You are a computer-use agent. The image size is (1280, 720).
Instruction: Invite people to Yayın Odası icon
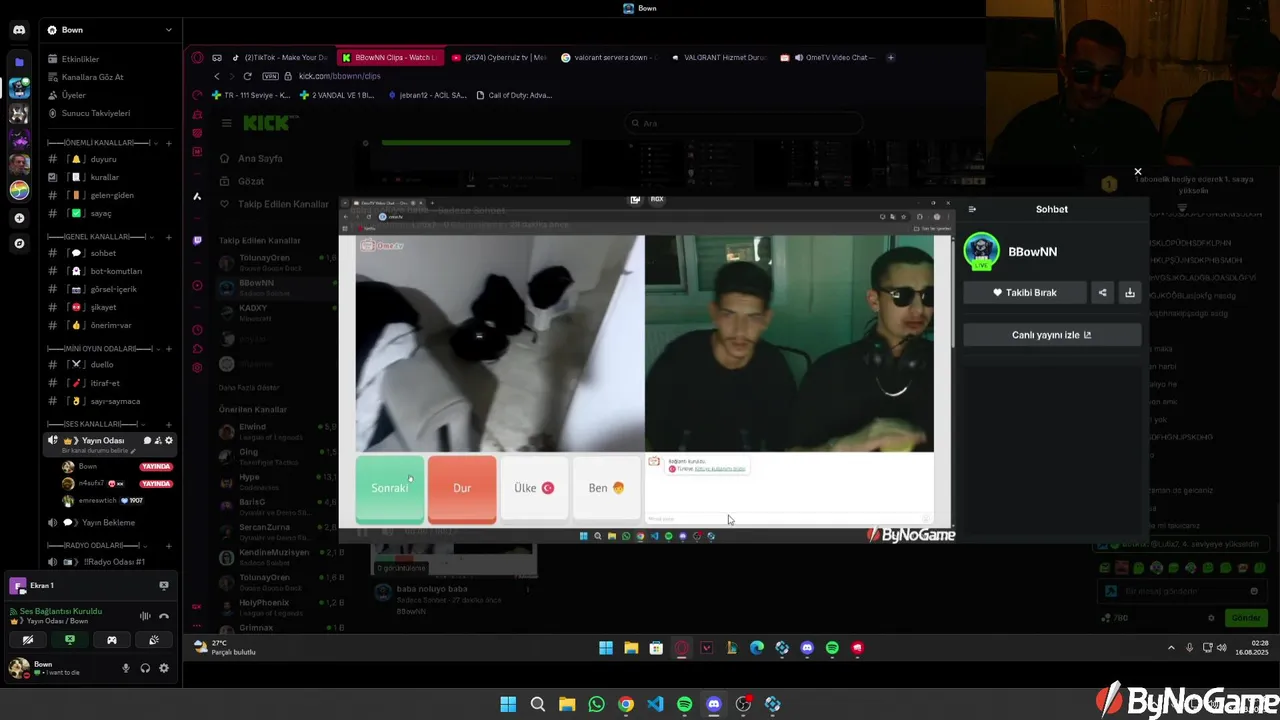[x=158, y=440]
